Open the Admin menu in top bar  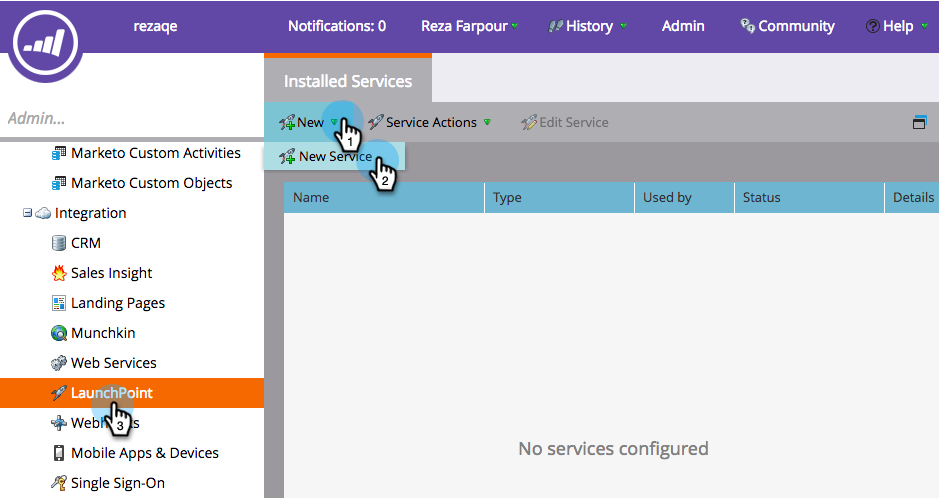click(x=683, y=26)
